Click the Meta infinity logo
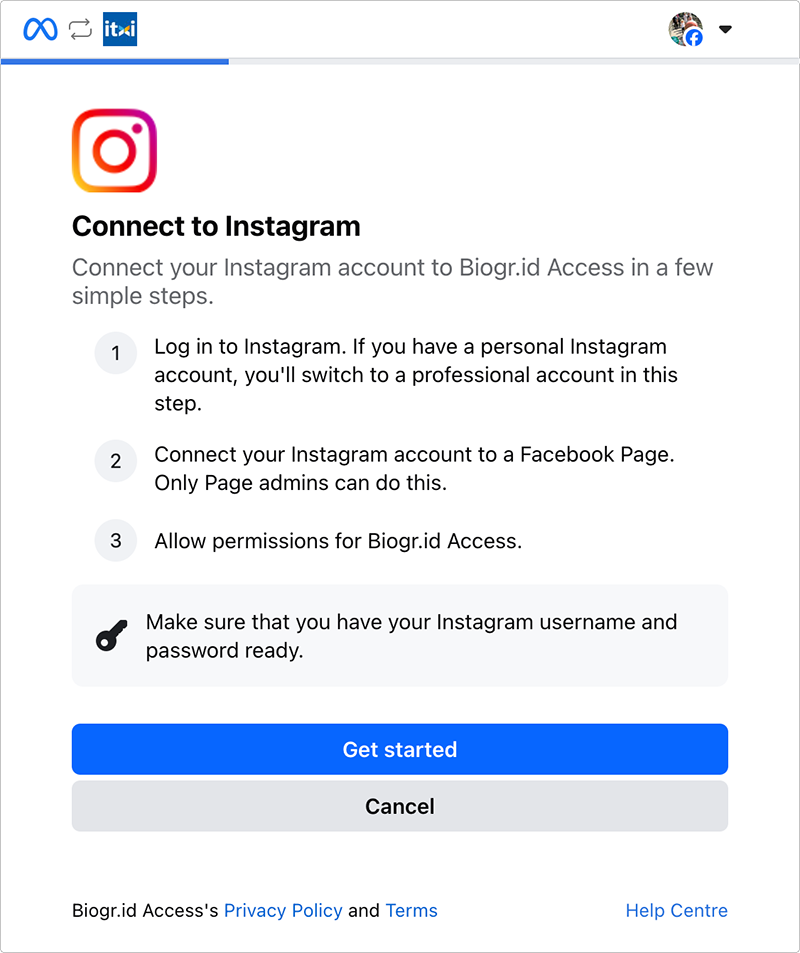Screen dimensions: 800x953 (40, 29)
